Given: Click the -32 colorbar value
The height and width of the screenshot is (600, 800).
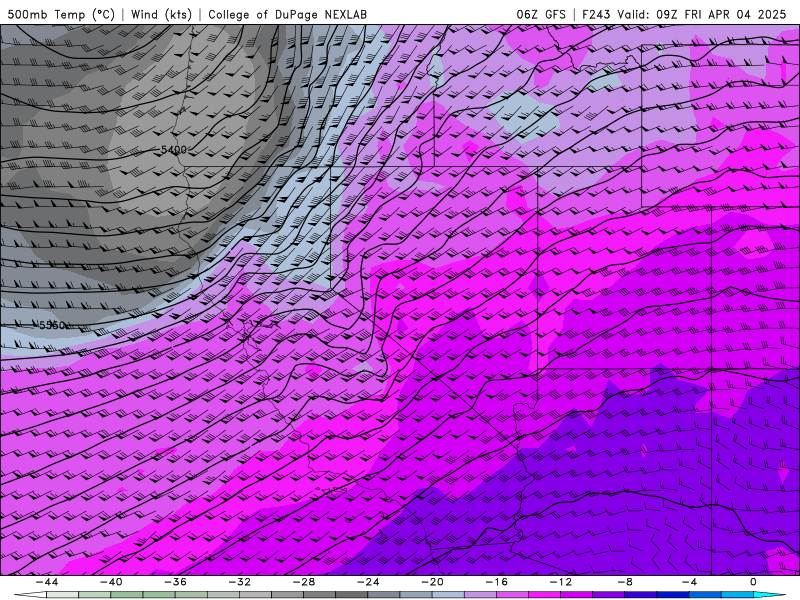Looking at the screenshot, I should click(239, 582).
